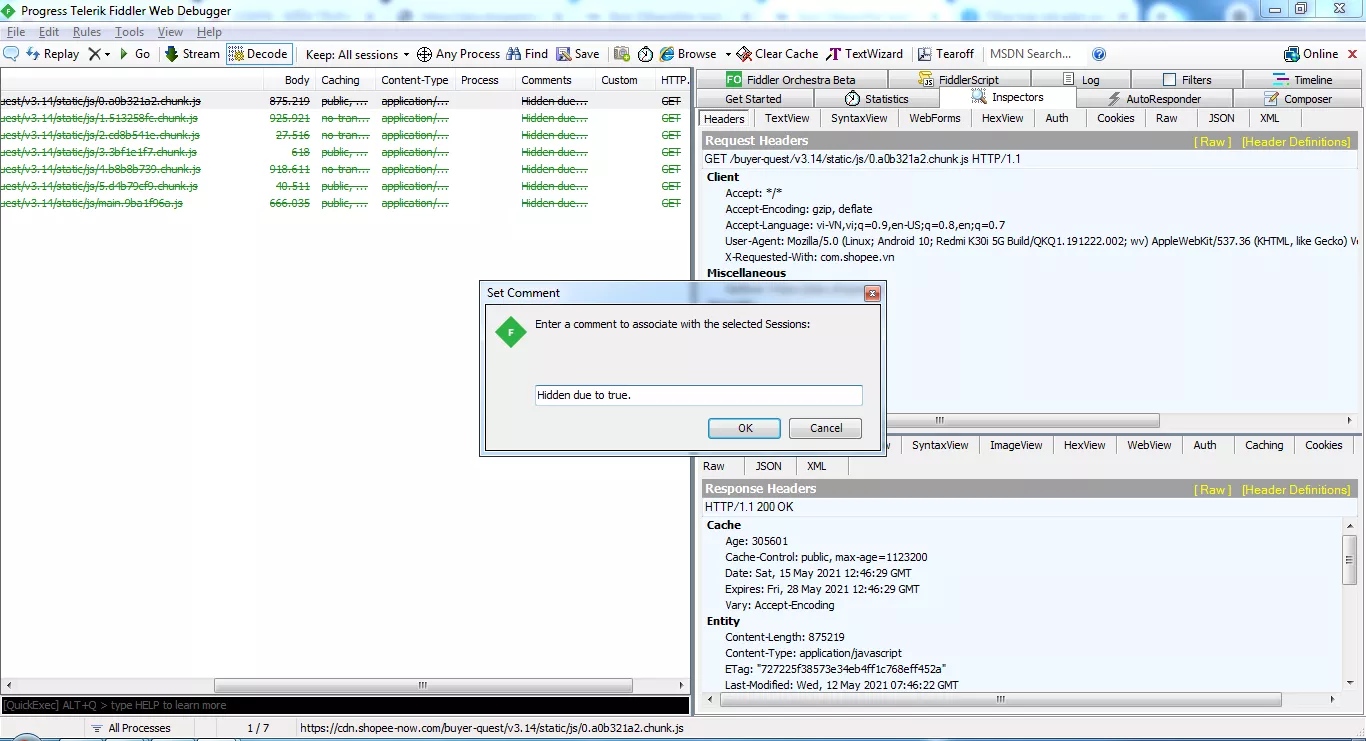
Task: Open Find sessions tool
Action: tap(527, 54)
